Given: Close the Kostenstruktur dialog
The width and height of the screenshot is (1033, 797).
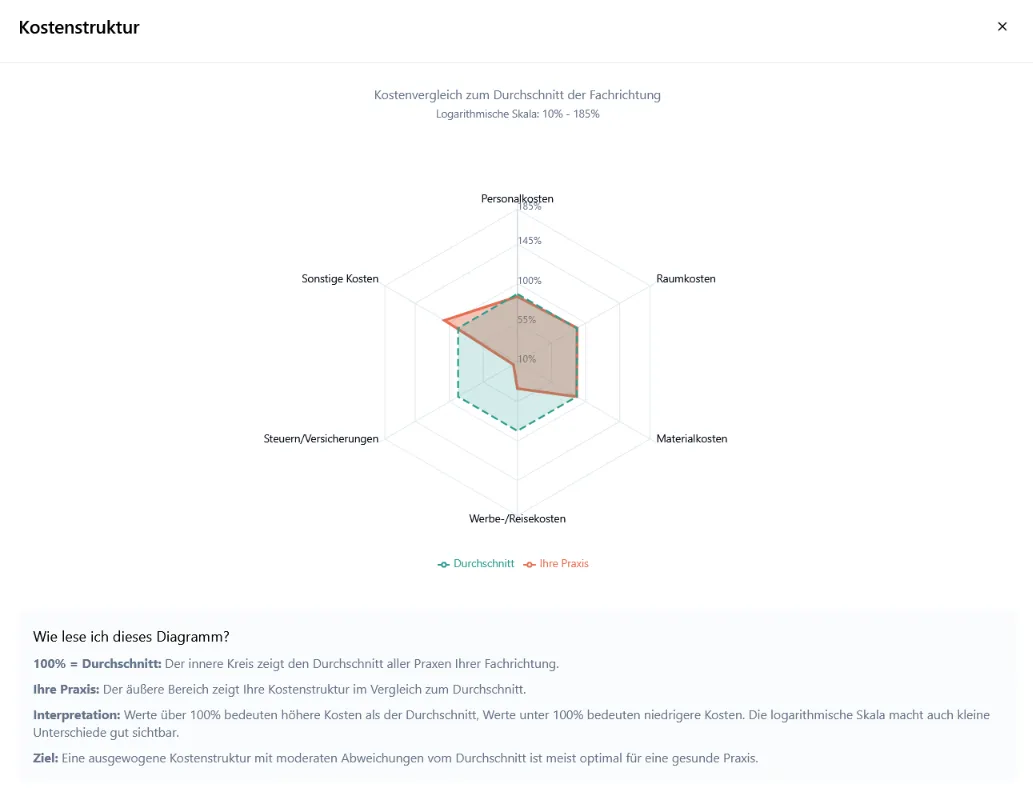Looking at the screenshot, I should tap(1002, 26).
